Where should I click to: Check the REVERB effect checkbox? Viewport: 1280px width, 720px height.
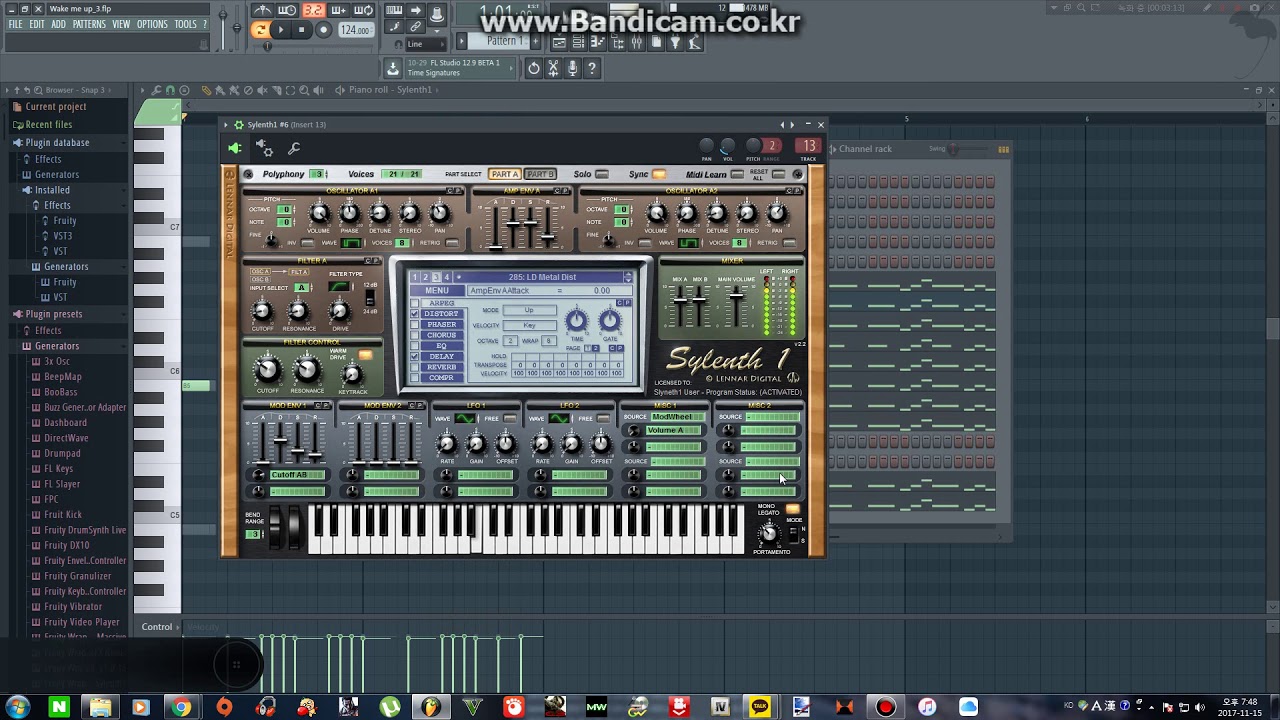click(415, 367)
